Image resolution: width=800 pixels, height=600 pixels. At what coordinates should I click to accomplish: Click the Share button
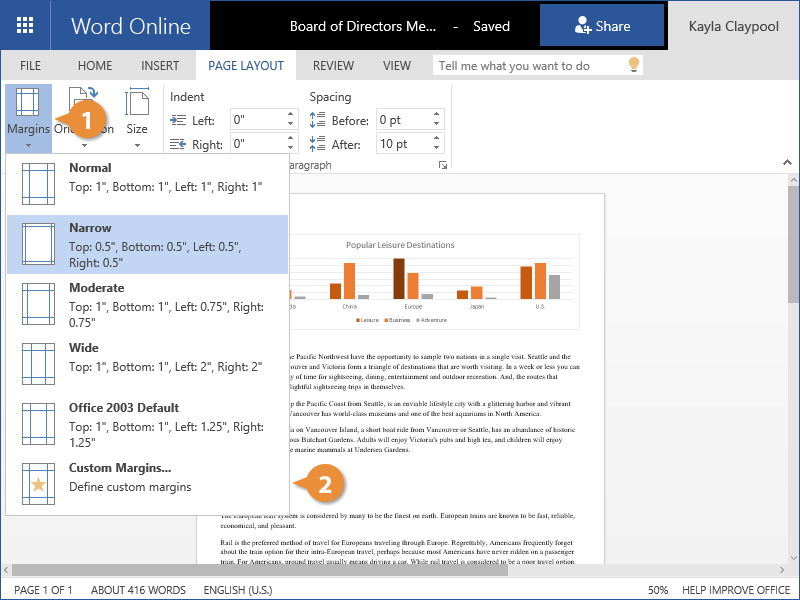coord(602,27)
